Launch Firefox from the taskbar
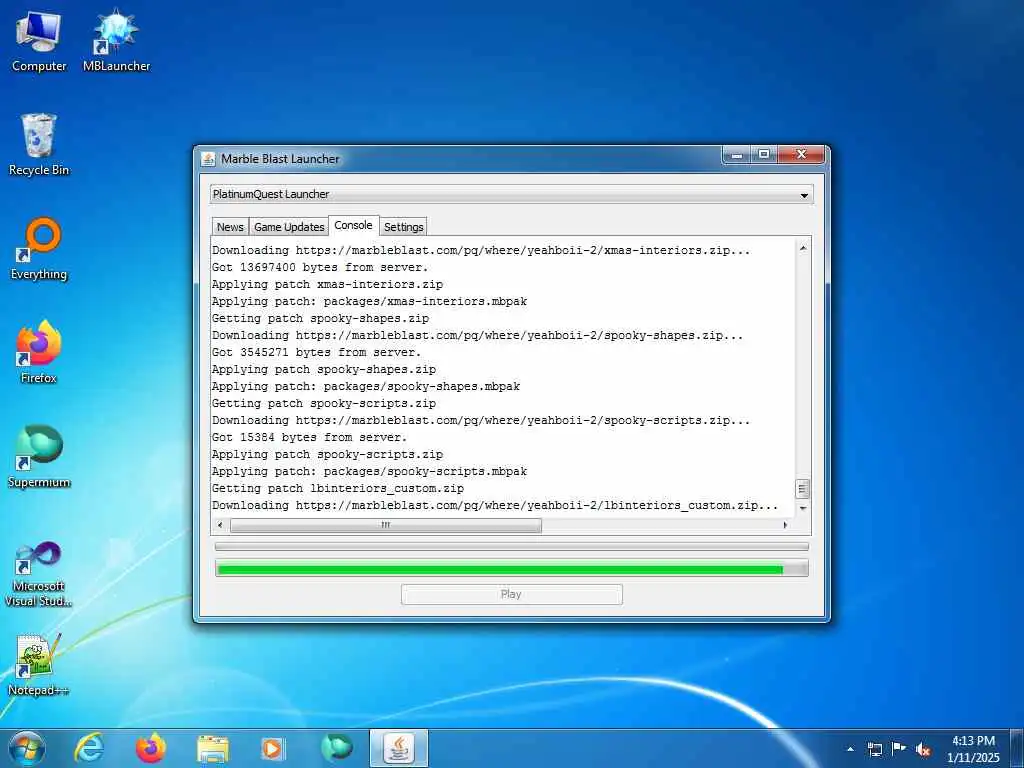 pos(150,748)
